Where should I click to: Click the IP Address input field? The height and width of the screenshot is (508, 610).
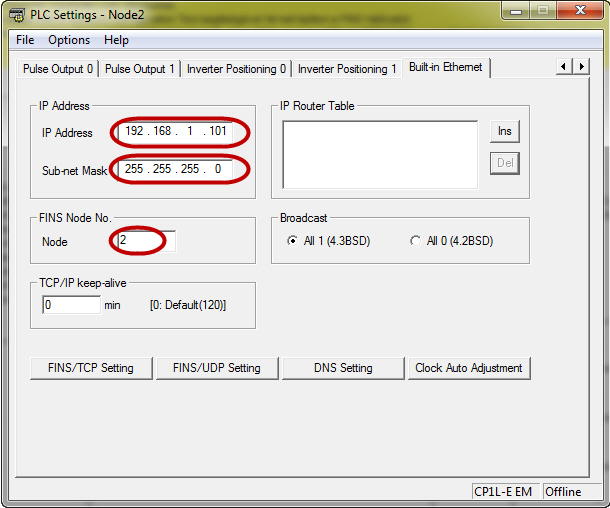(x=175, y=131)
